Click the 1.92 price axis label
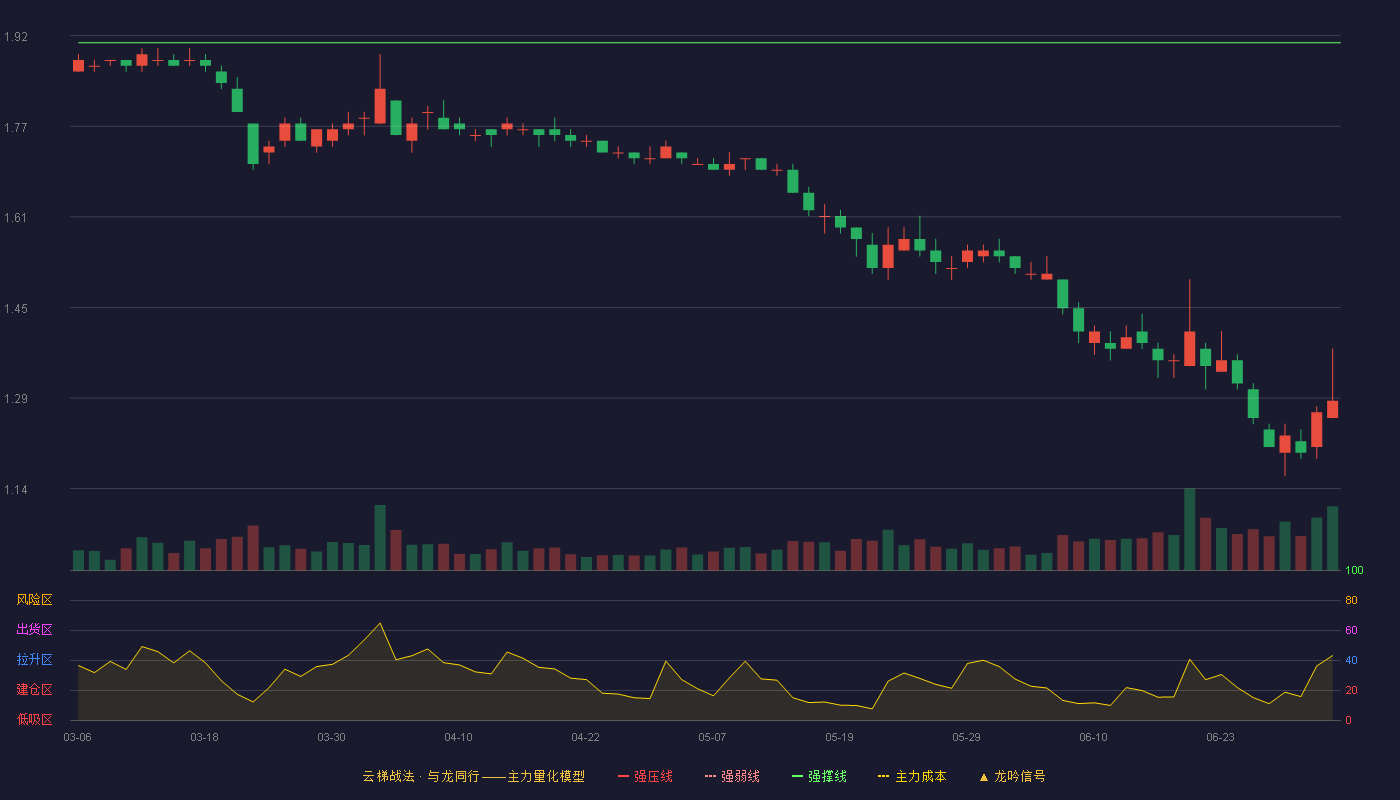 [x=16, y=37]
